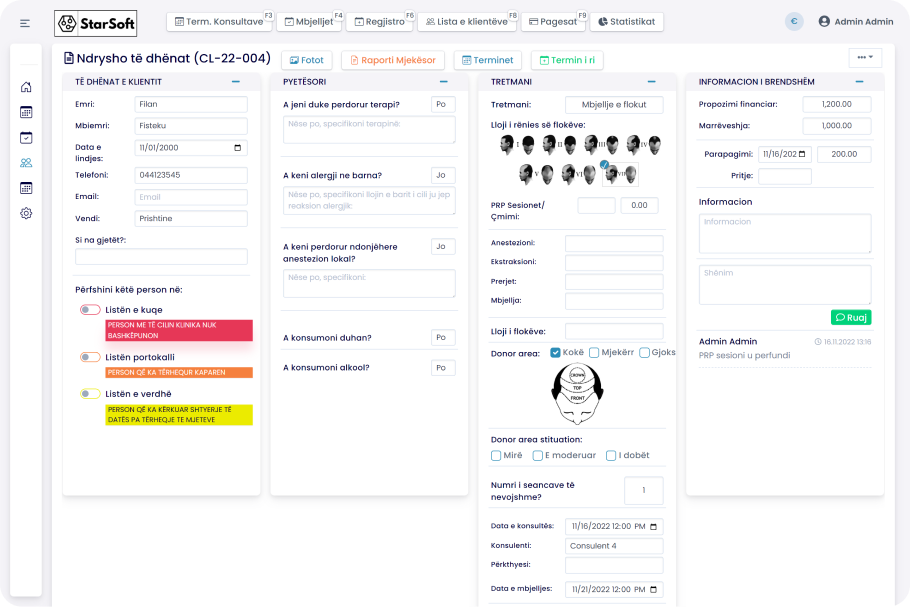The height and width of the screenshot is (607, 910).
Task: Create a new appointment with Termin i ri
Action: (x=567, y=60)
